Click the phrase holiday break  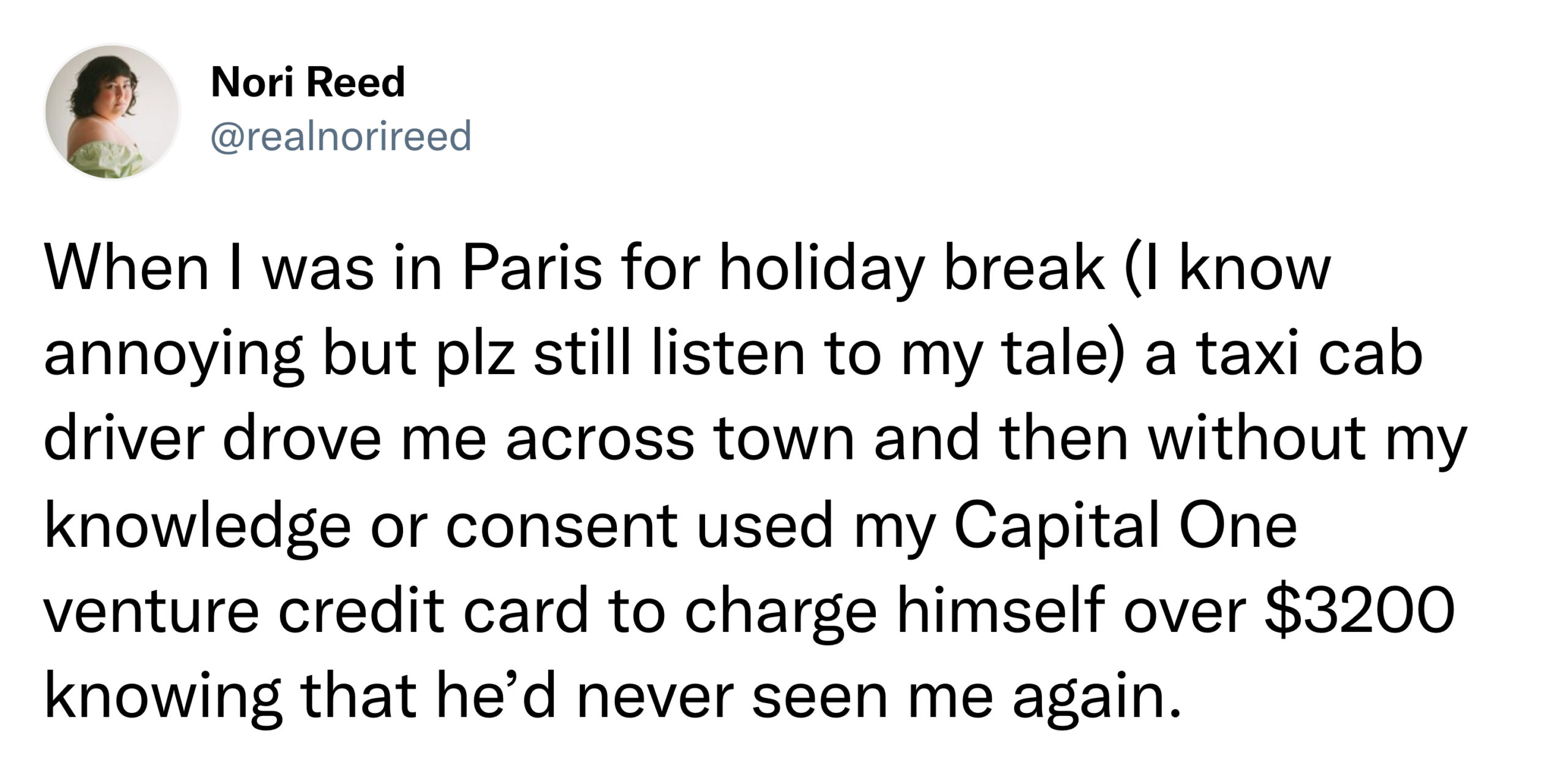[911, 270]
